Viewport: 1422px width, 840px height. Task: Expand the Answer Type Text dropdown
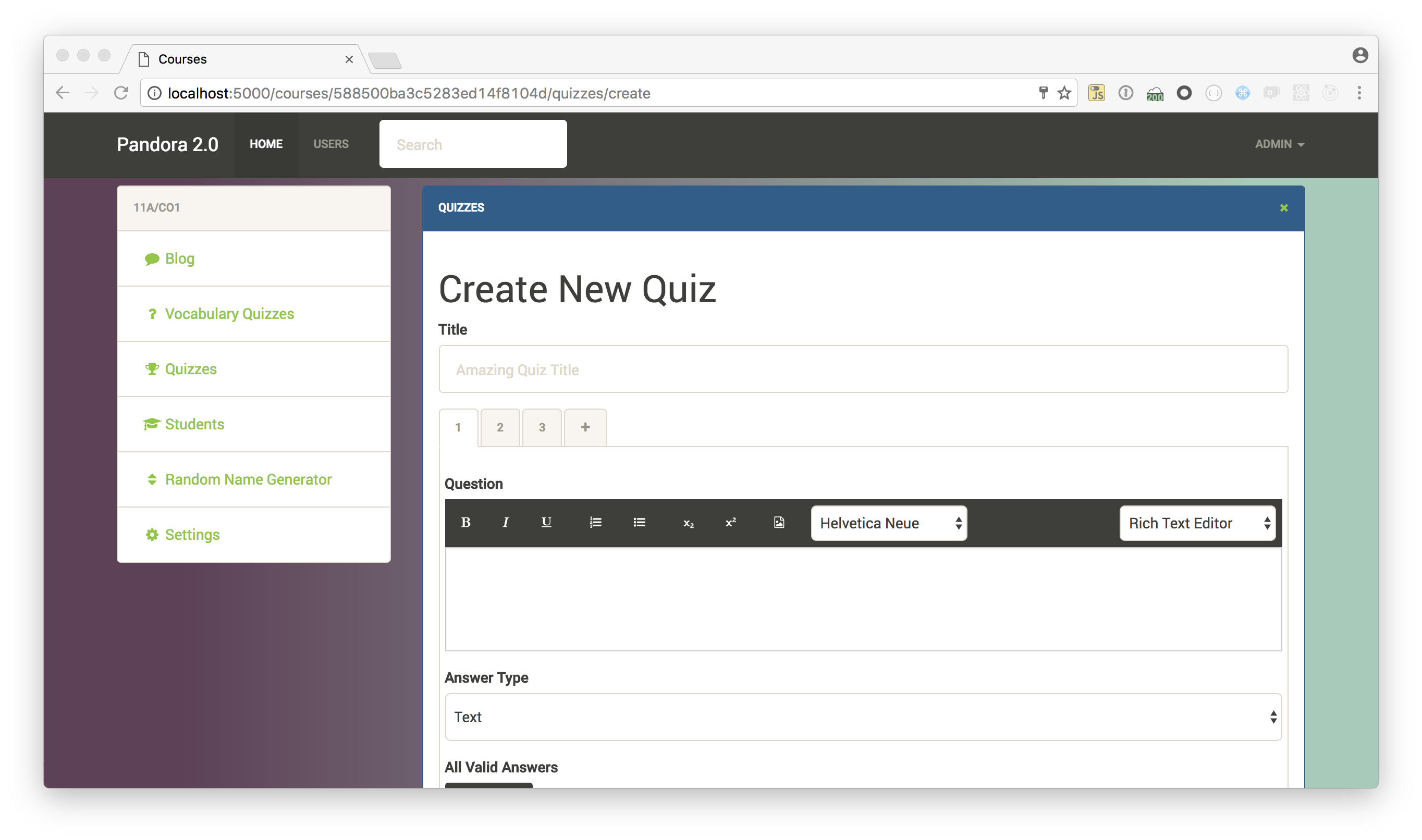pyautogui.click(x=863, y=717)
